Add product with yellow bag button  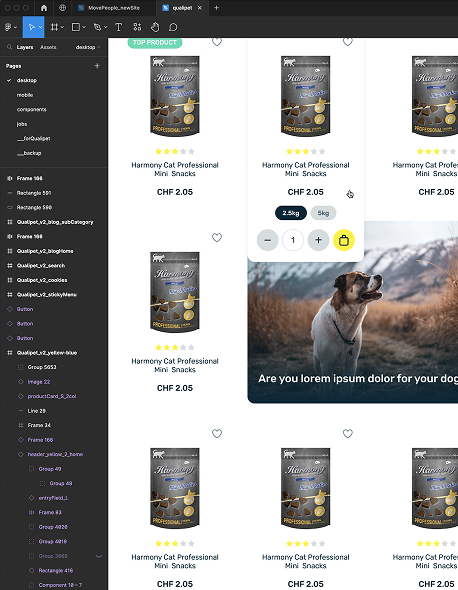tap(344, 240)
